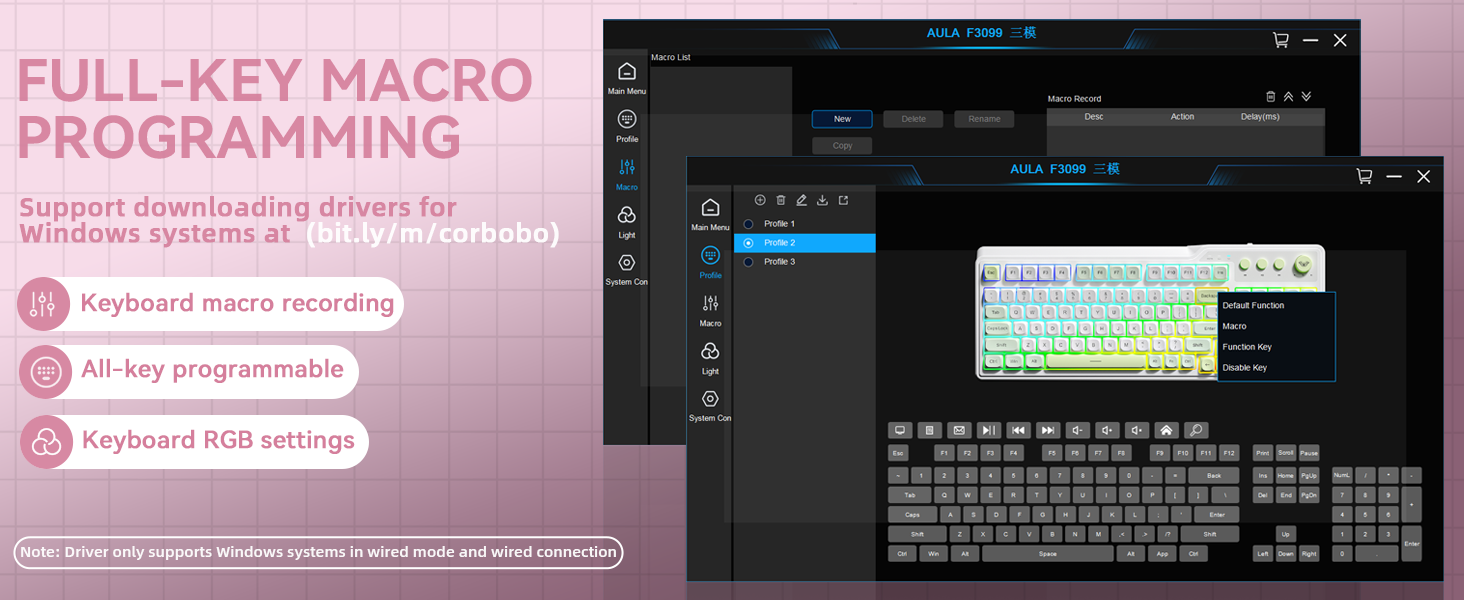Export the profile with the export icon
The width and height of the screenshot is (1464, 600).
click(843, 200)
